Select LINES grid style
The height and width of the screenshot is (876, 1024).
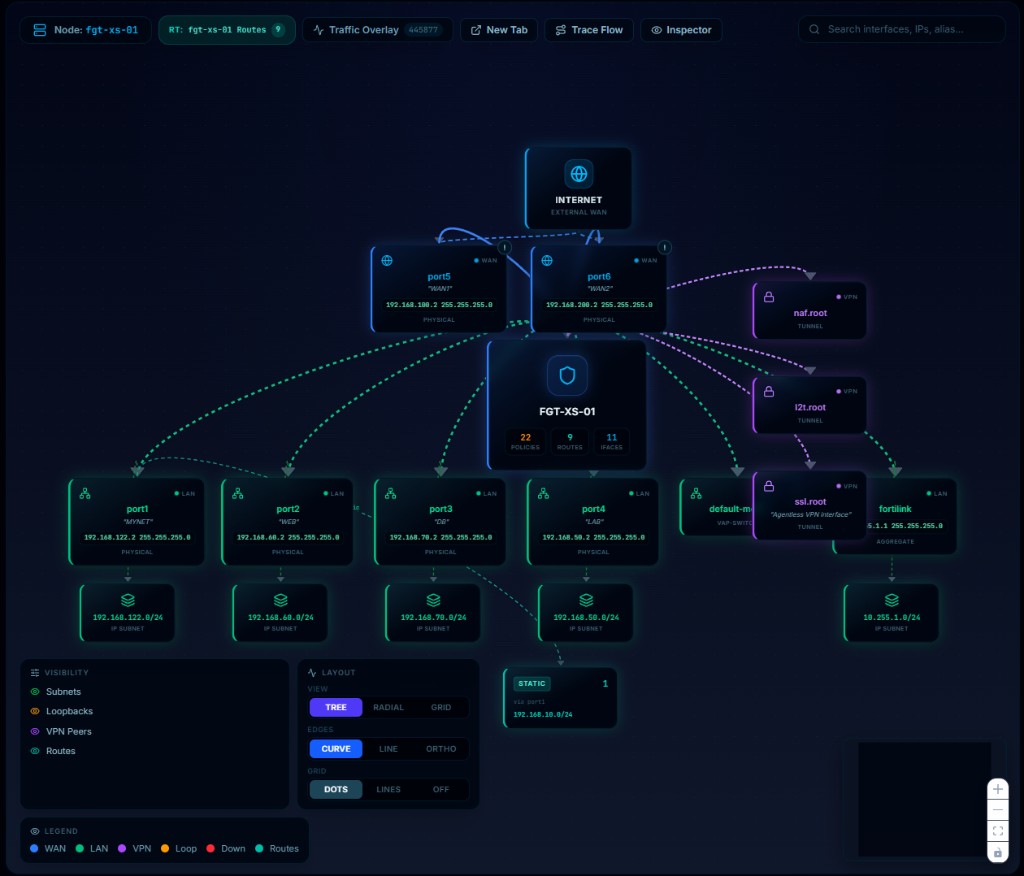(389, 789)
